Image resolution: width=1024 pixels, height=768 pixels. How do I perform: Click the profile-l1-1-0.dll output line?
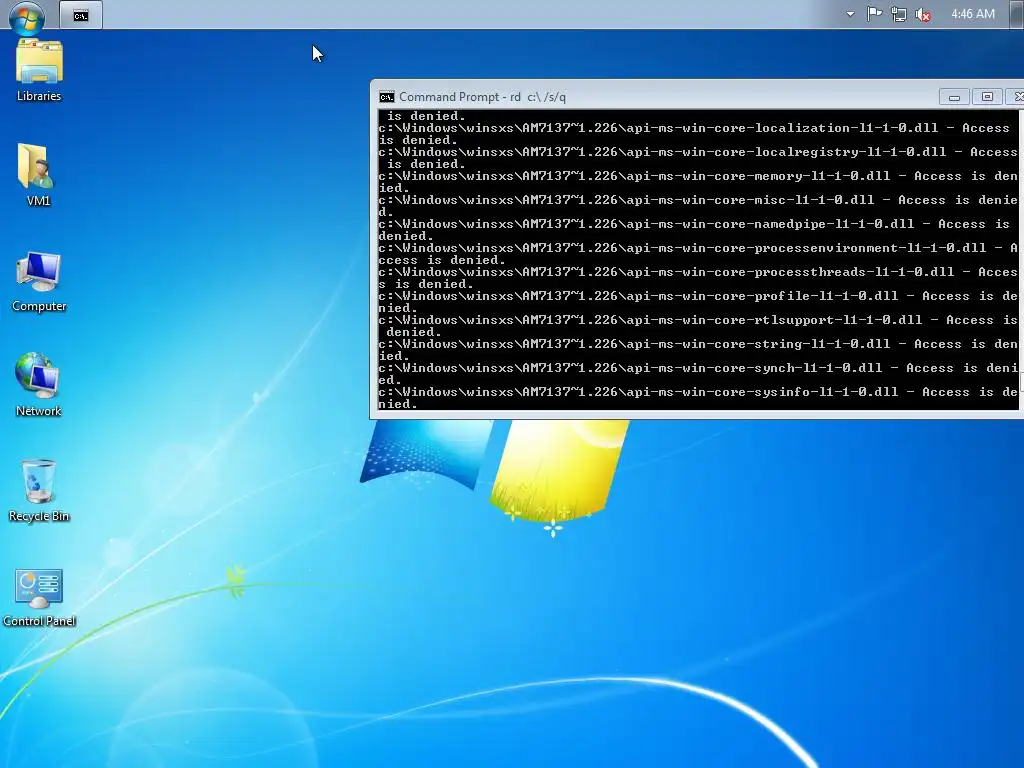point(697,302)
